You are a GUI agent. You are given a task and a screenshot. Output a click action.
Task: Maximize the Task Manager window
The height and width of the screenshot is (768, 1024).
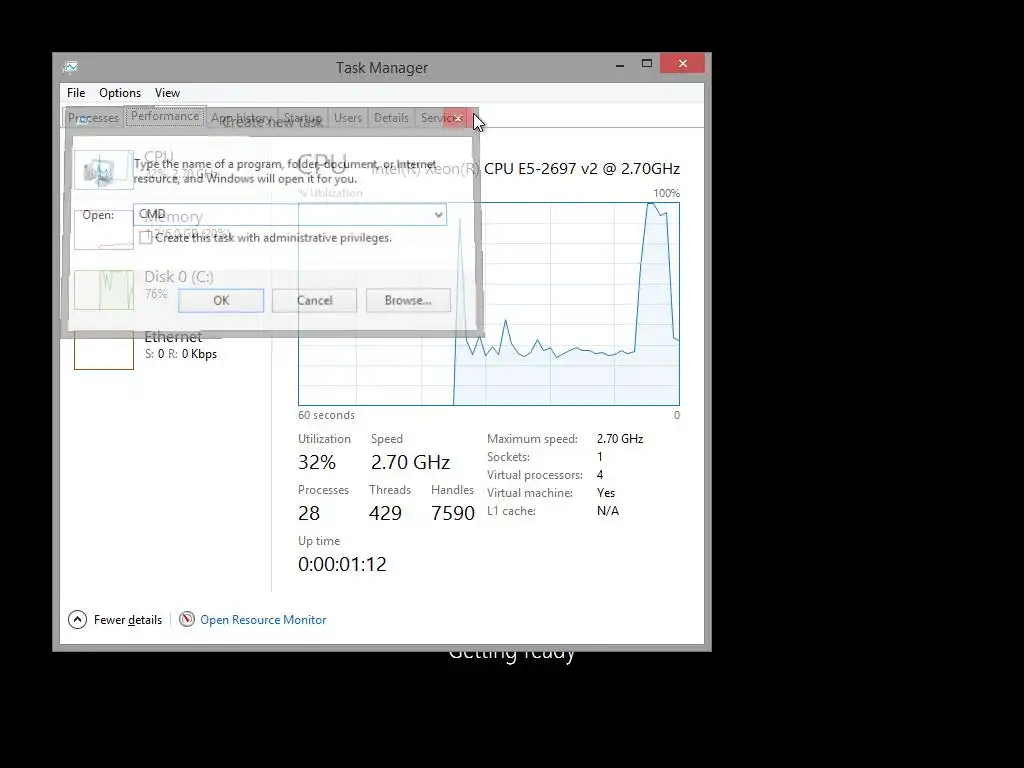pyautogui.click(x=647, y=63)
